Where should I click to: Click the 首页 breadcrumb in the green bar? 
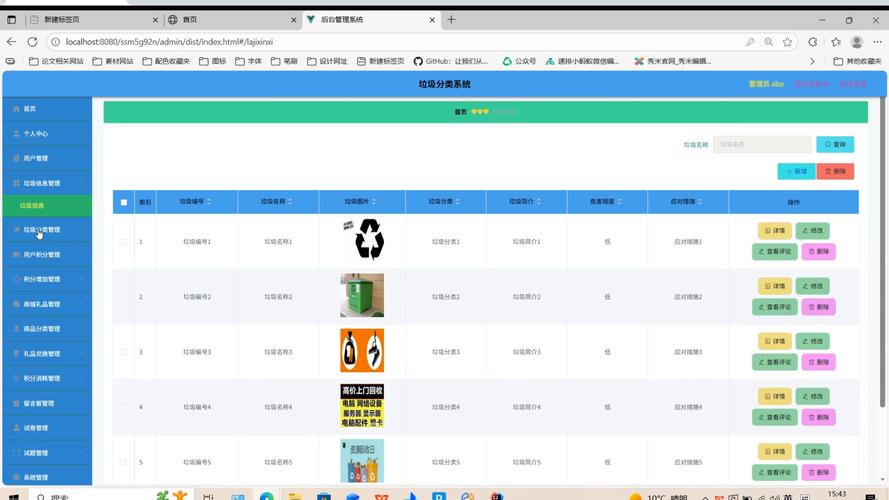coord(460,112)
